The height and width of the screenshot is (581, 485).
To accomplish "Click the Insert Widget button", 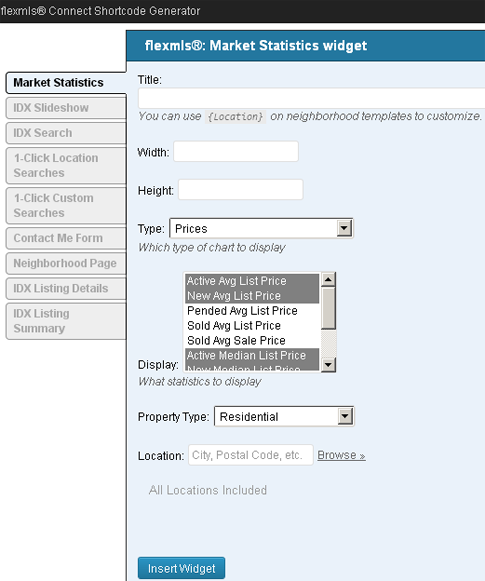I will 181,568.
